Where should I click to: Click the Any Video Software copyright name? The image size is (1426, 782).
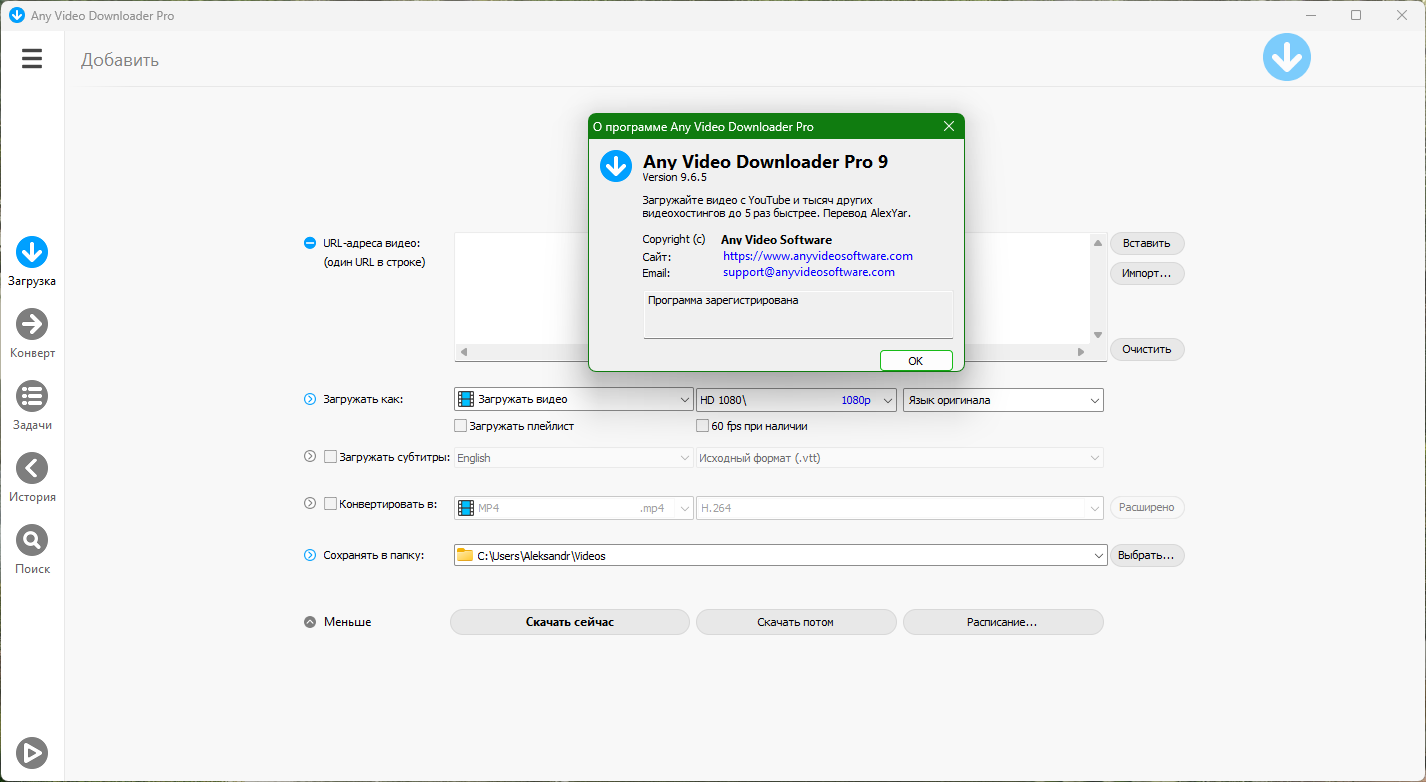click(x=776, y=240)
